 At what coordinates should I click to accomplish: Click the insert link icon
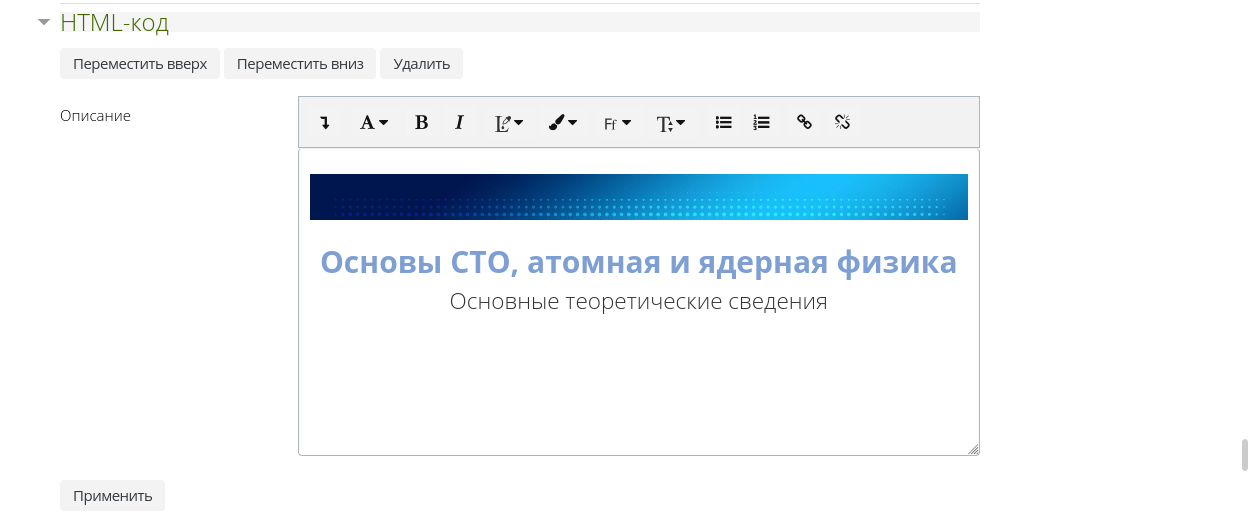point(804,123)
